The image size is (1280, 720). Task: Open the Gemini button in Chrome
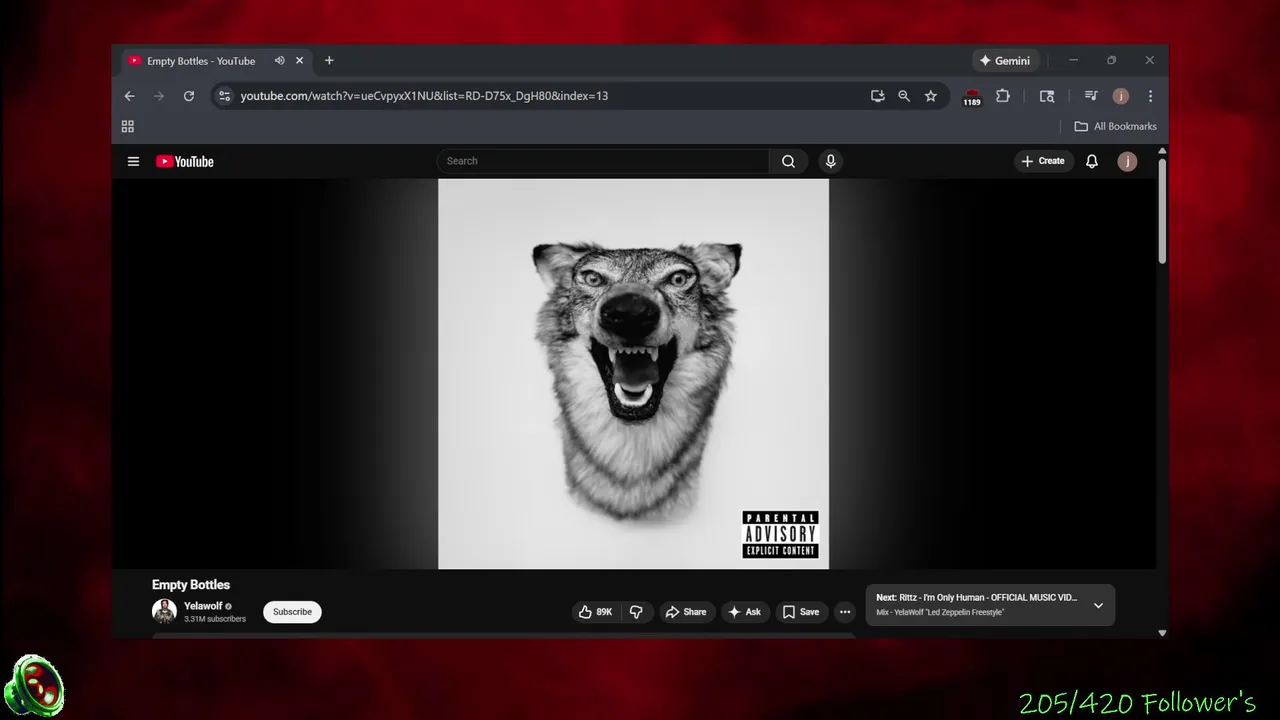[x=1005, y=61]
